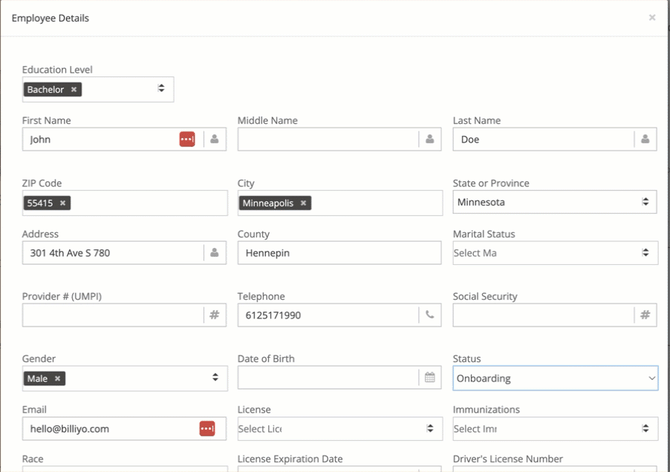The image size is (670, 472).
Task: Remove the Minneapolis city tag
Action: coord(304,203)
